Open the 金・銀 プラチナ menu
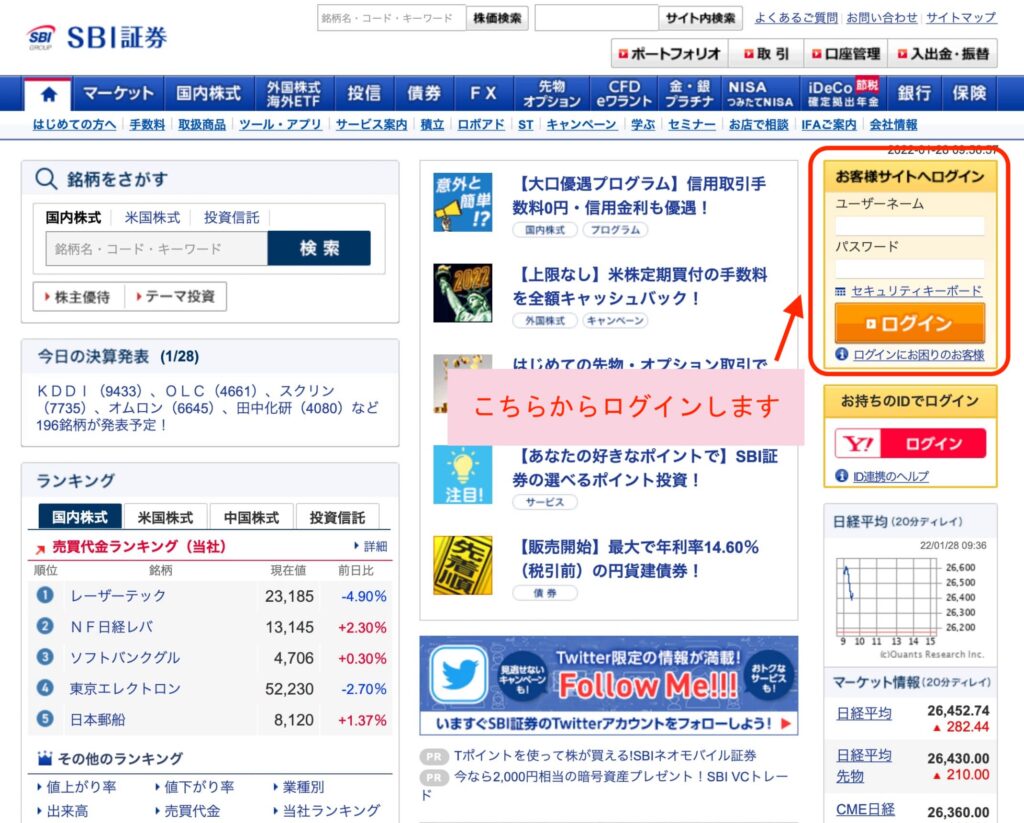Image resolution: width=1024 pixels, height=823 pixels. tap(690, 94)
